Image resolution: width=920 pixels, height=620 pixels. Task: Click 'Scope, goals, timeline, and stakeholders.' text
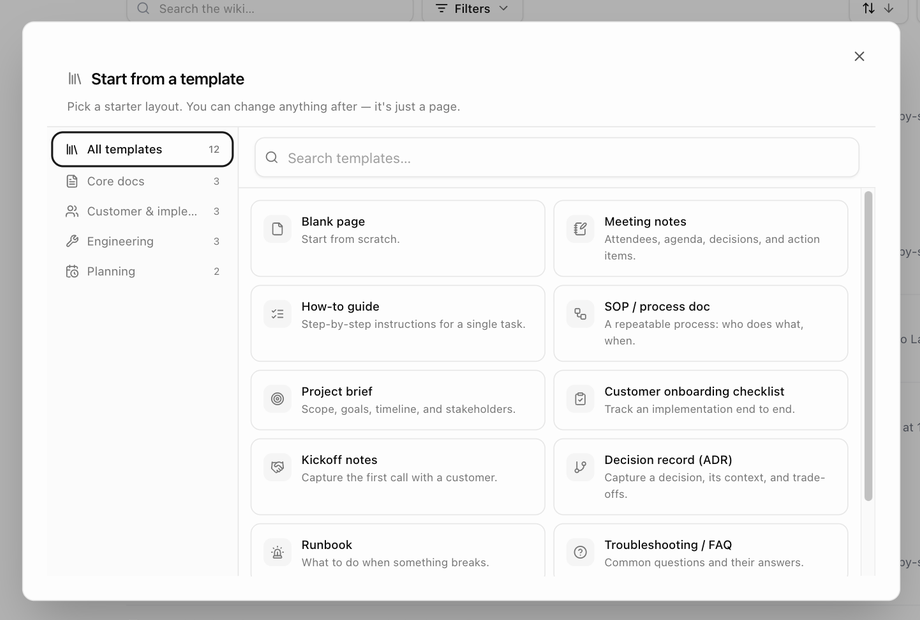tap(408, 409)
